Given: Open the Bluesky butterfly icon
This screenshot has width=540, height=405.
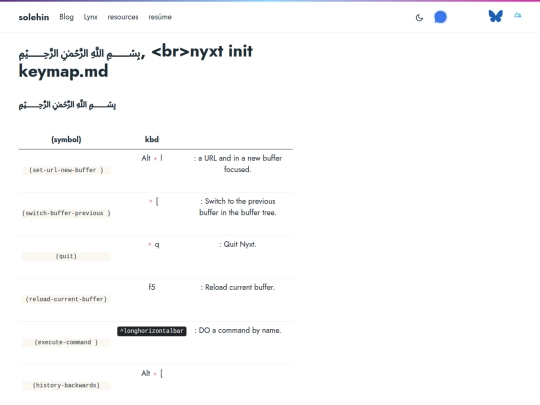Looking at the screenshot, I should tap(496, 16).
